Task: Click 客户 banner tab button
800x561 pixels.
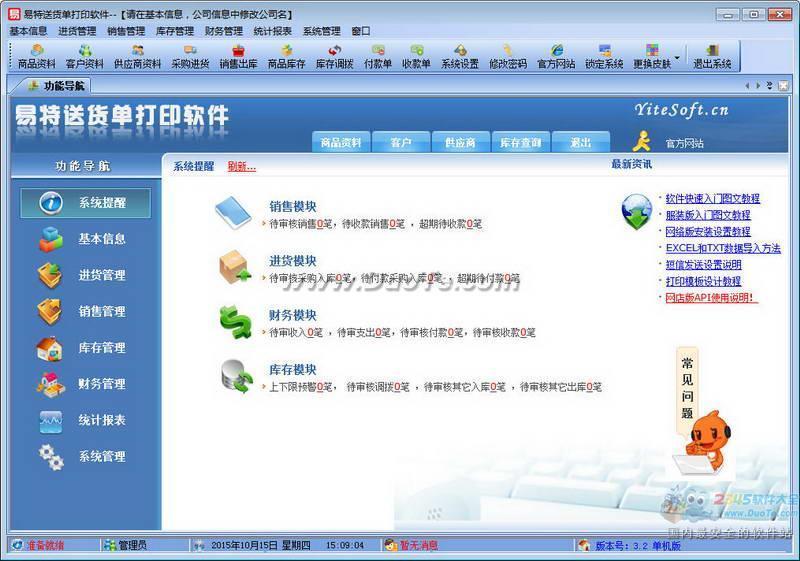Action: [x=401, y=142]
